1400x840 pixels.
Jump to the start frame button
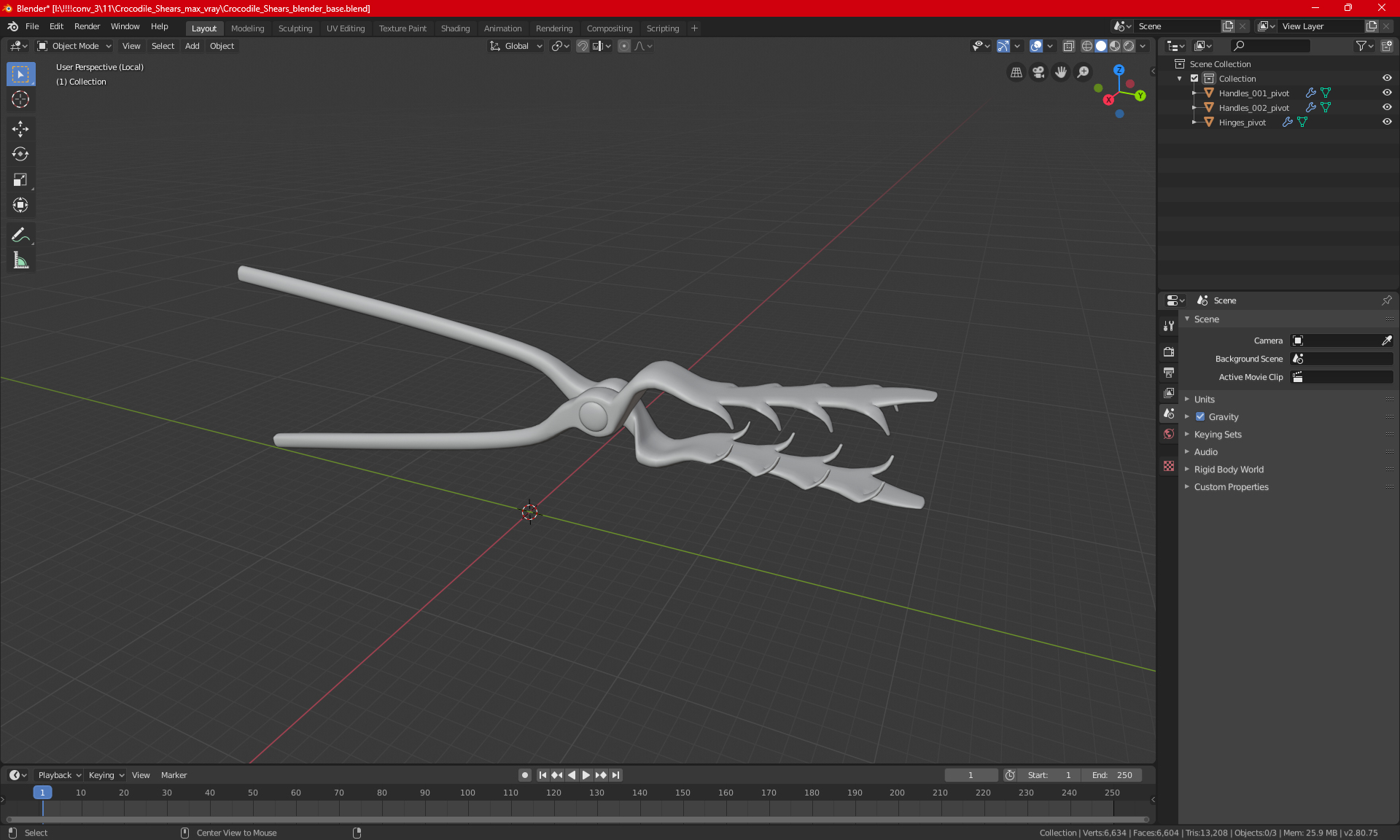[542, 775]
